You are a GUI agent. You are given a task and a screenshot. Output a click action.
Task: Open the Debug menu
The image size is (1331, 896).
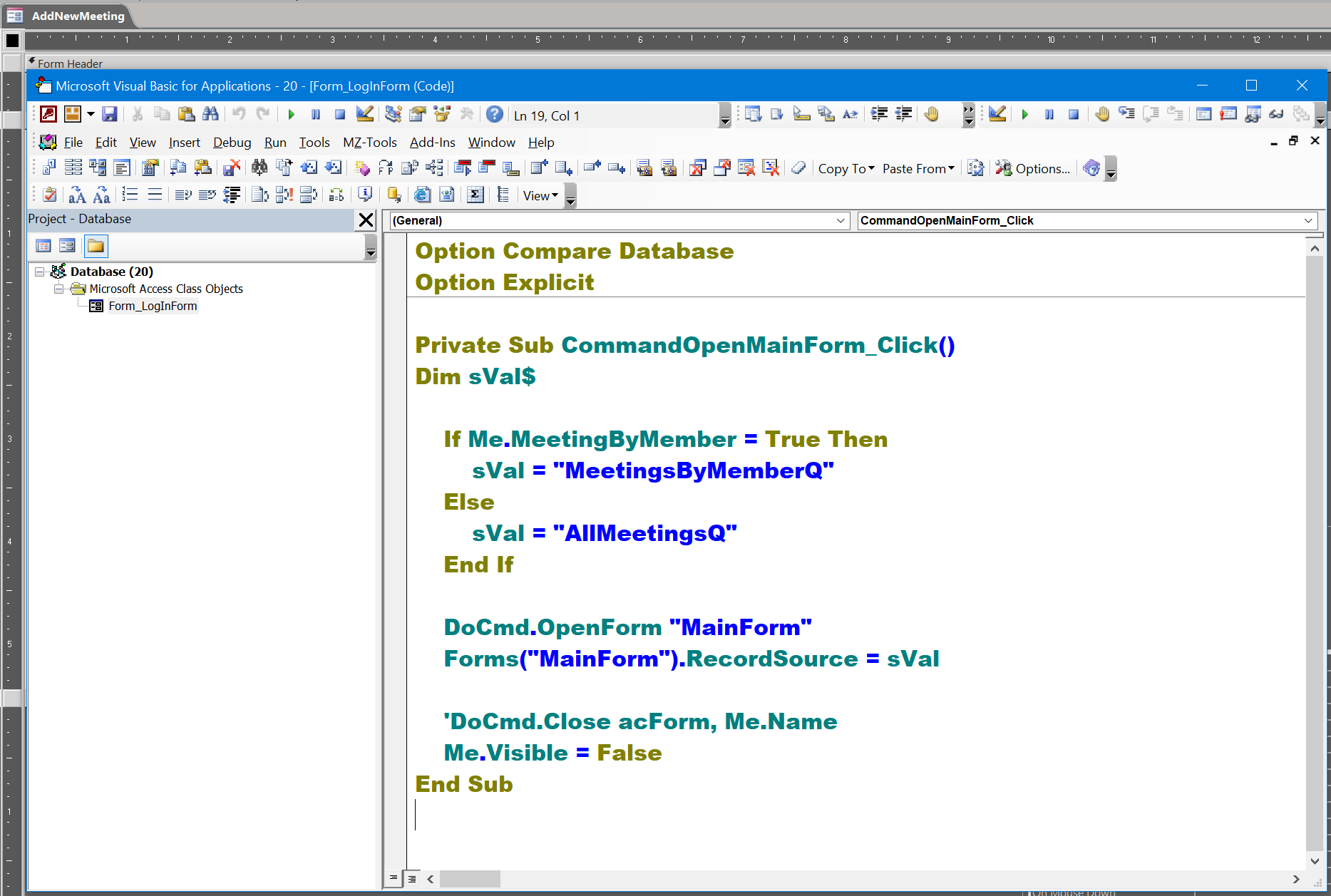click(x=232, y=143)
